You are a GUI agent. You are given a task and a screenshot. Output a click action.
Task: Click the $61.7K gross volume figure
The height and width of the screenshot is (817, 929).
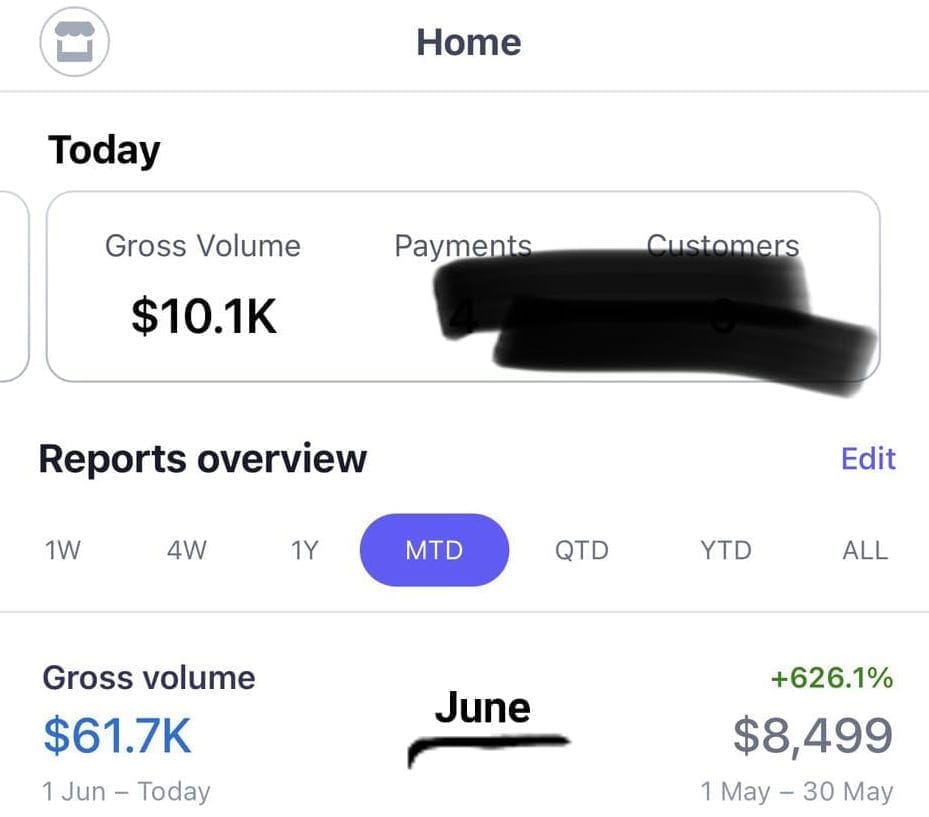pyautogui.click(x=117, y=736)
